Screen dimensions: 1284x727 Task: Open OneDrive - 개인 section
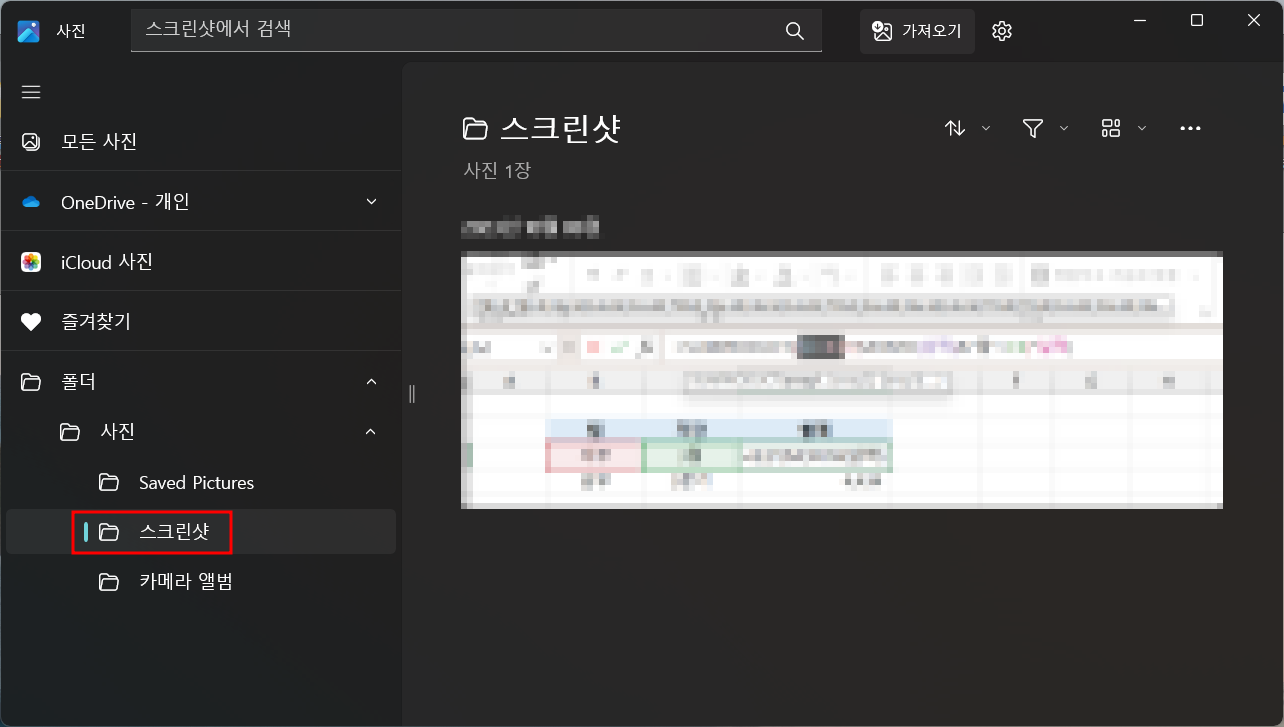(x=200, y=202)
